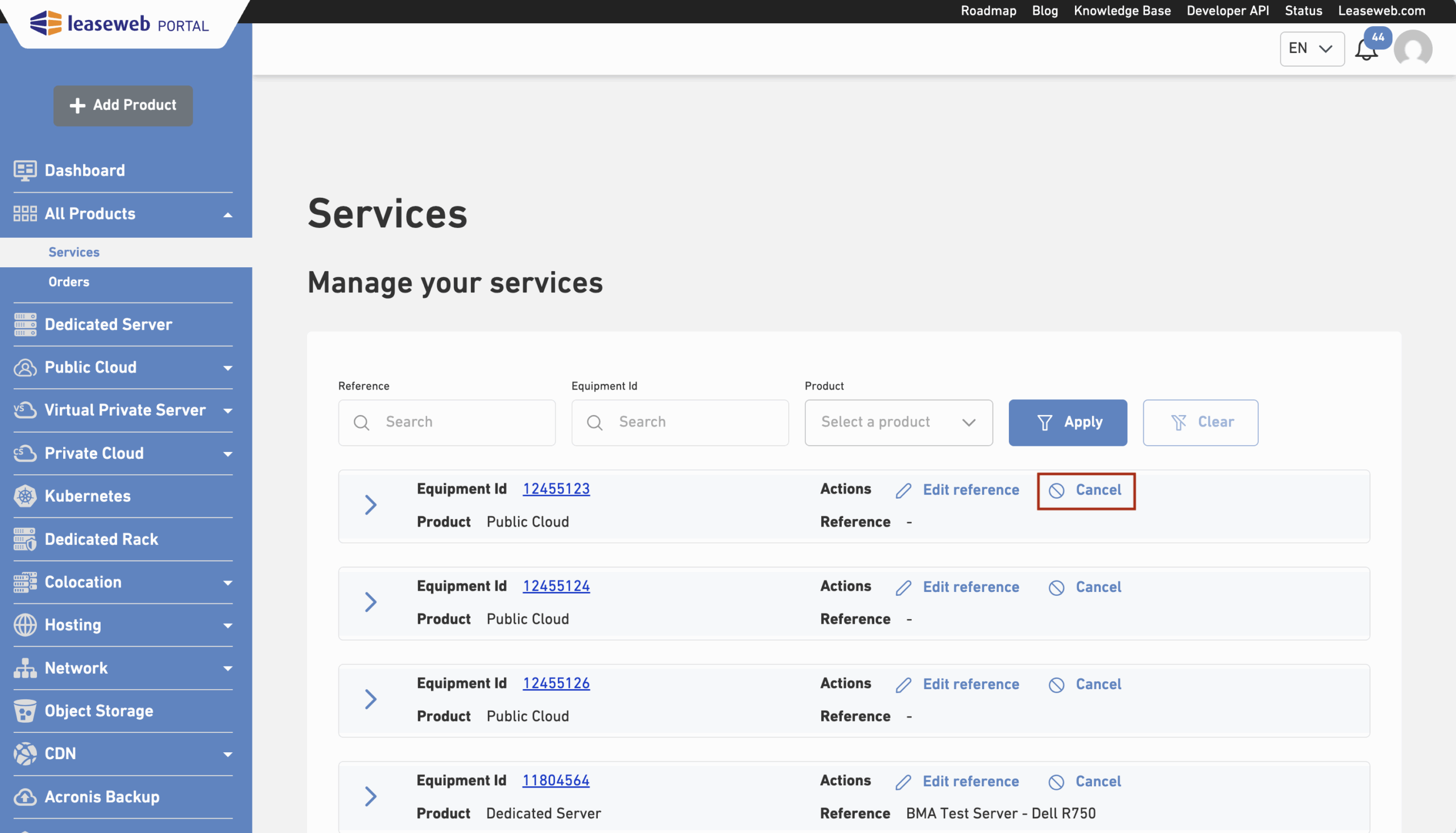Image resolution: width=1456 pixels, height=833 pixels.
Task: Expand the Virtual Private Server submenu arrow
Action: pyautogui.click(x=227, y=411)
